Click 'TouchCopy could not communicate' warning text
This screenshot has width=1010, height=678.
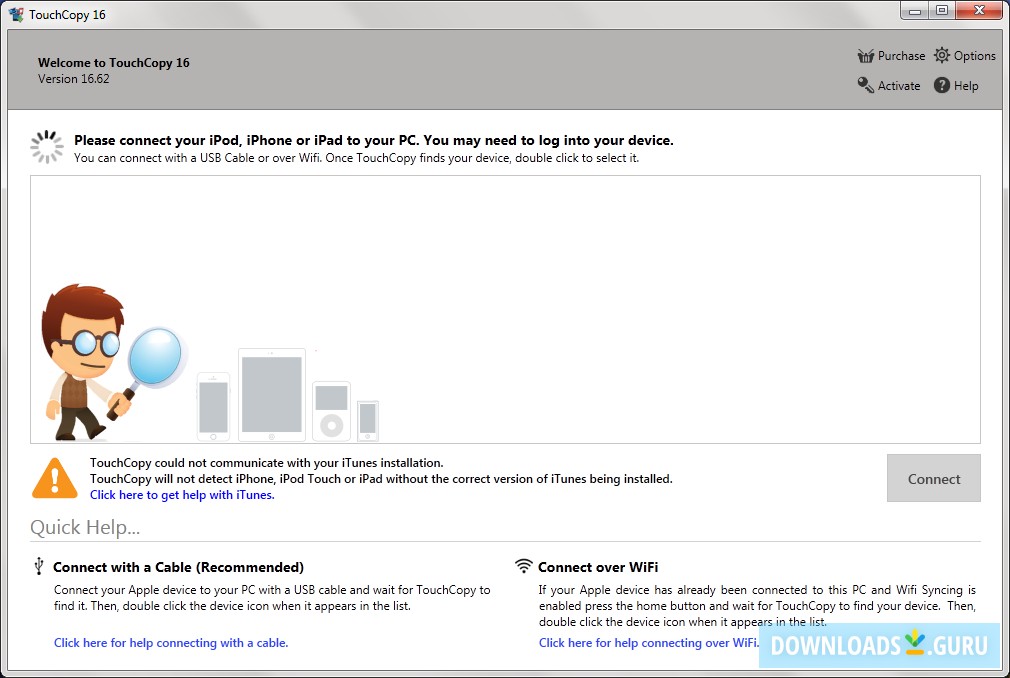pos(266,462)
